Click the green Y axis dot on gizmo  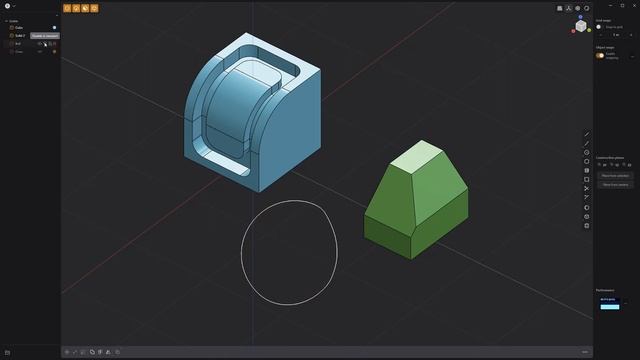pos(589,30)
